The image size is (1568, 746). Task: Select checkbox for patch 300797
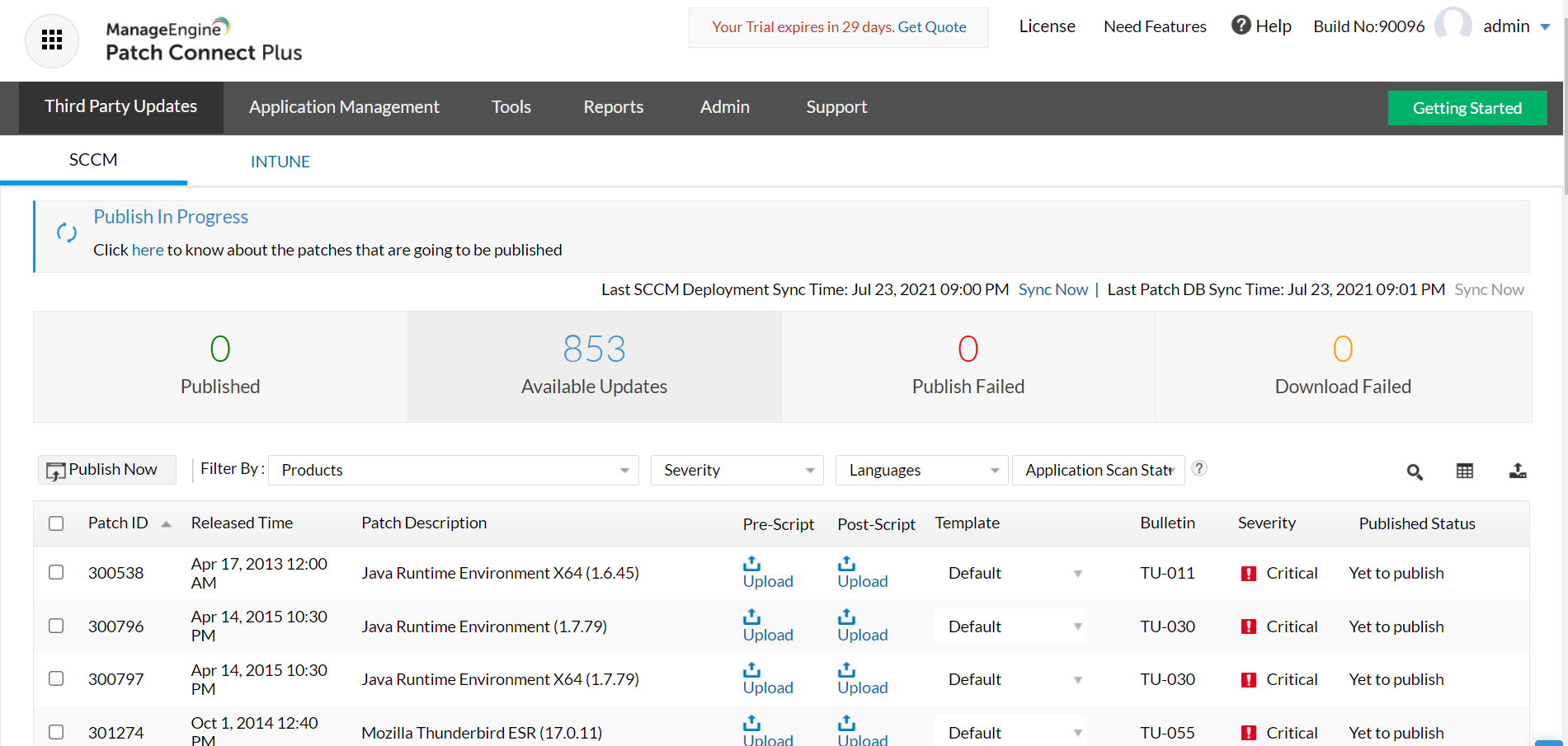click(56, 678)
